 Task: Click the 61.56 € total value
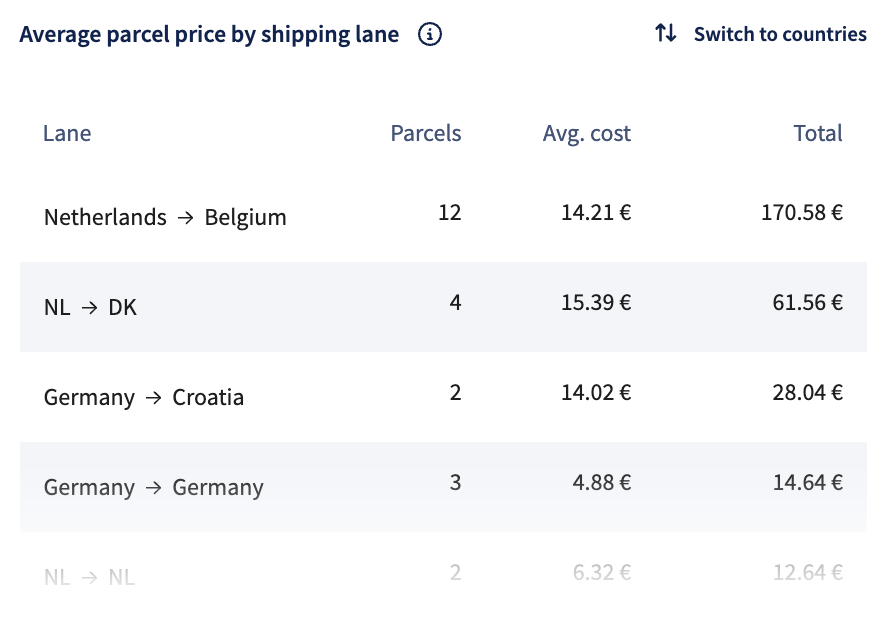tap(808, 303)
